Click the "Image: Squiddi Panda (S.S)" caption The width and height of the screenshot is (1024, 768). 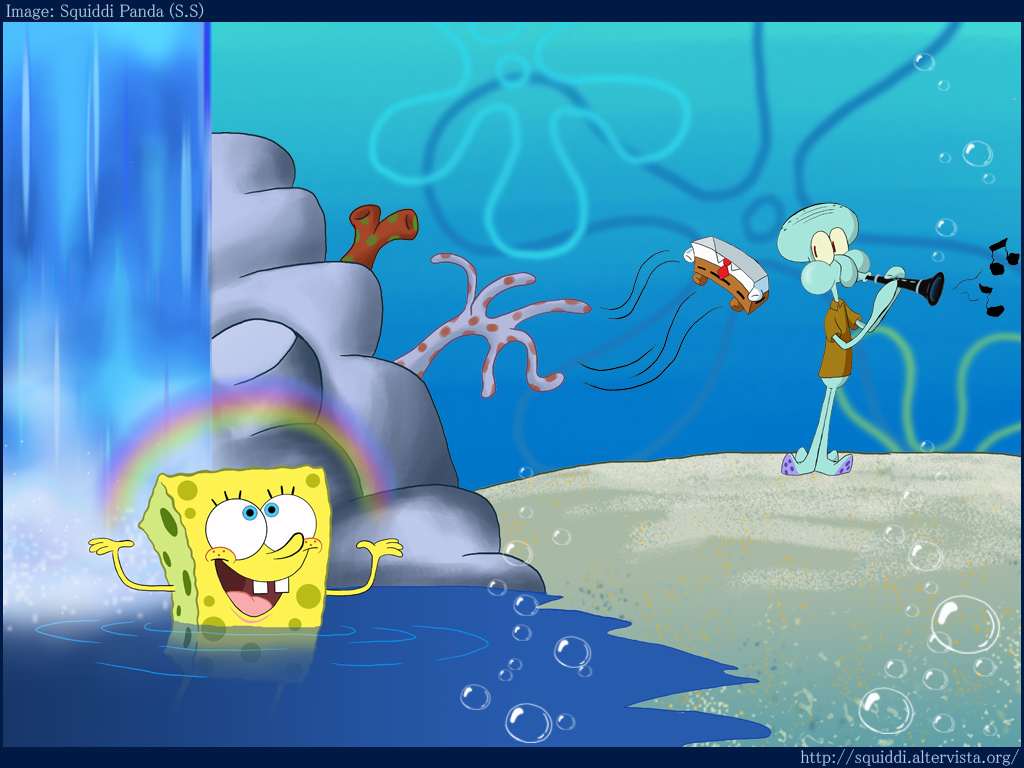tap(104, 11)
